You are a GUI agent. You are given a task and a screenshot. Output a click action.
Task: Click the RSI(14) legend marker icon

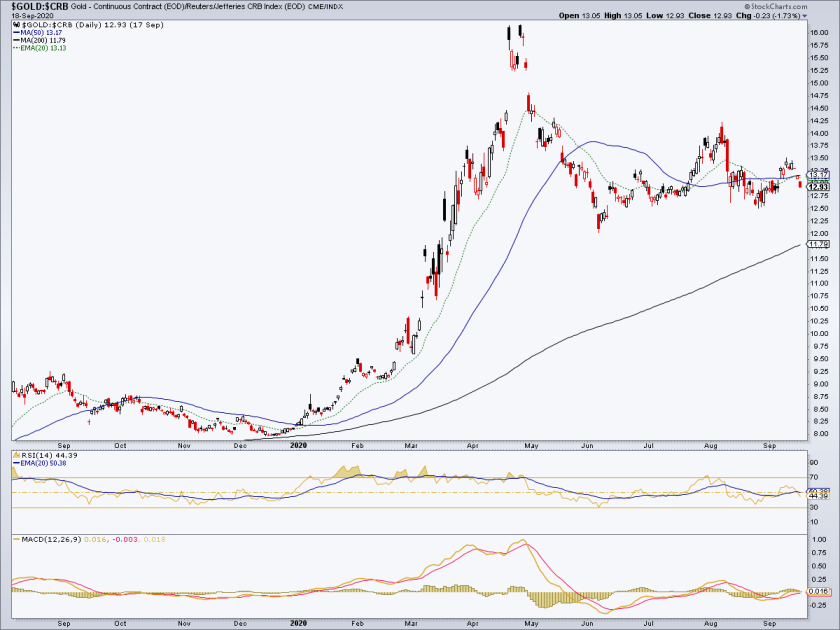tap(16, 455)
